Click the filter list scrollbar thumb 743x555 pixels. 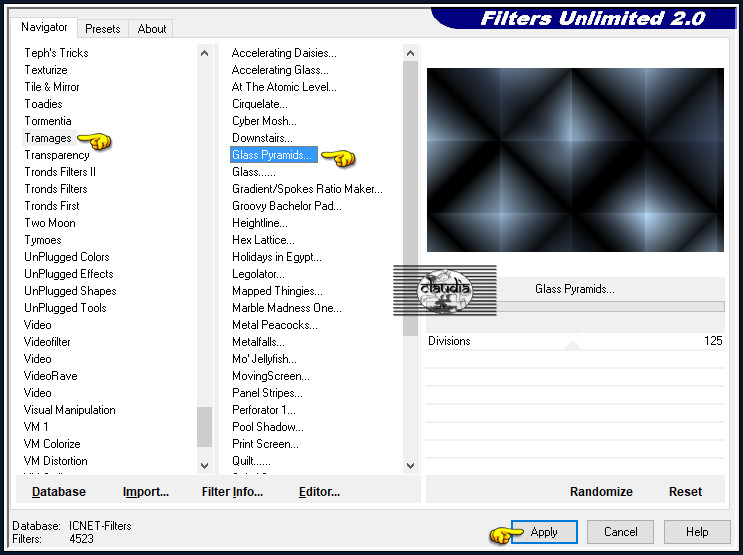pyautogui.click(x=410, y=198)
